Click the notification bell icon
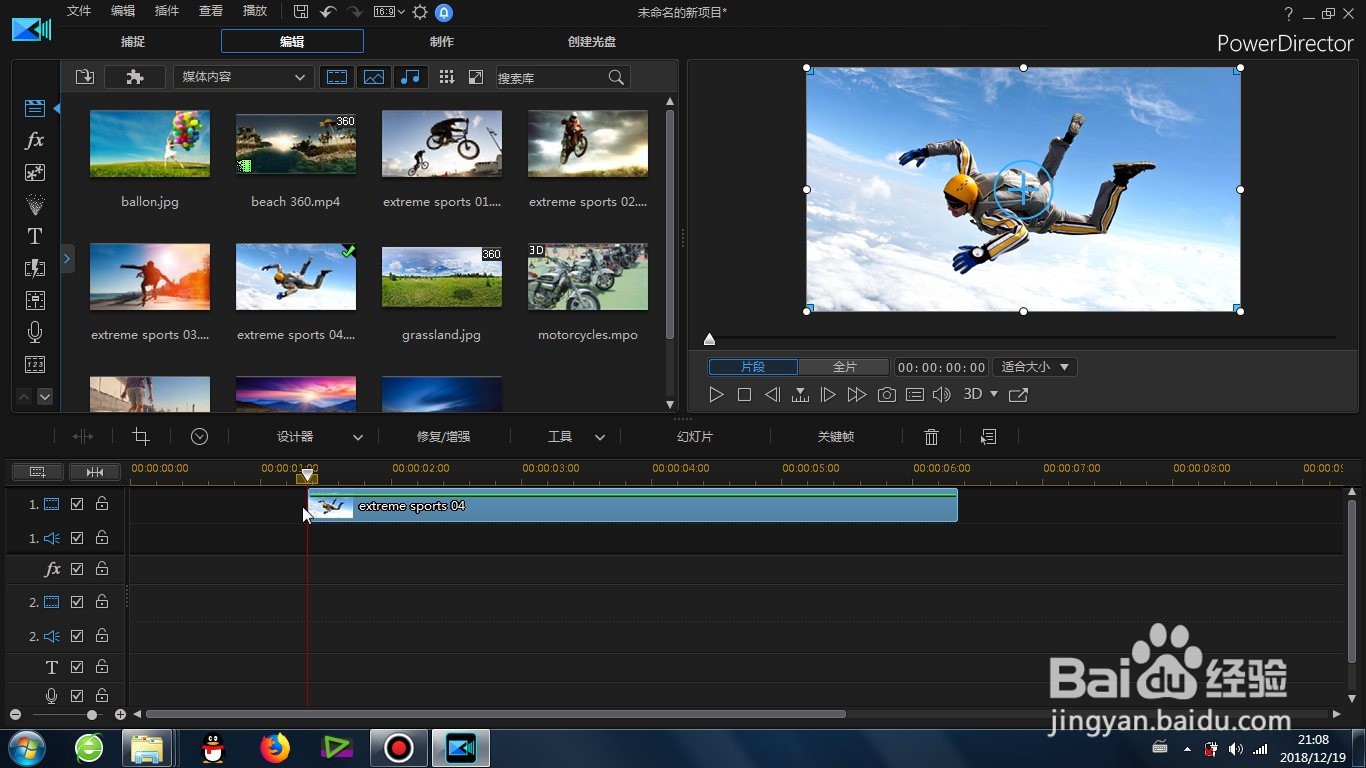 click(x=444, y=12)
